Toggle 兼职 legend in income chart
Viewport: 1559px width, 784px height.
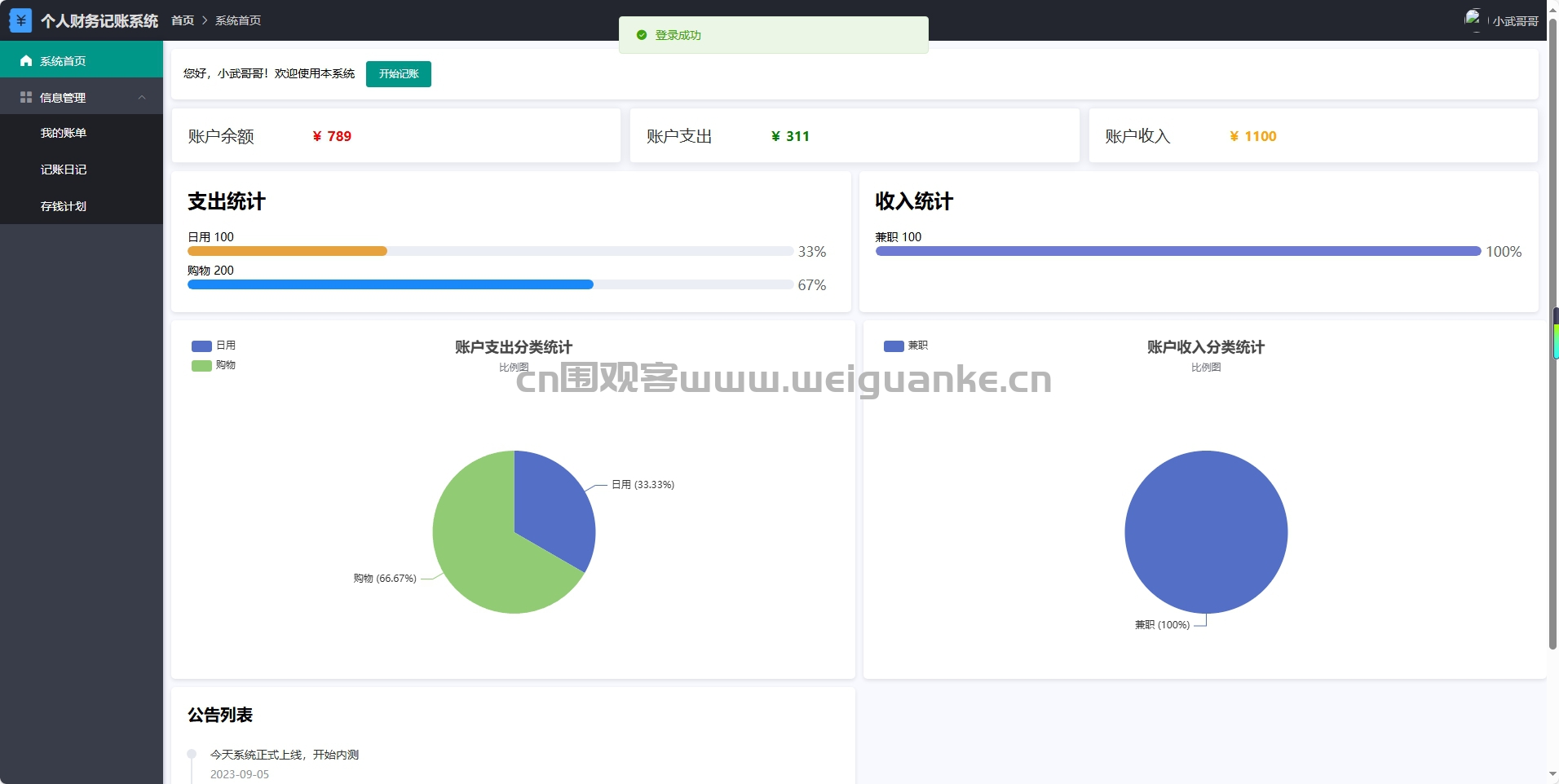[906, 346]
